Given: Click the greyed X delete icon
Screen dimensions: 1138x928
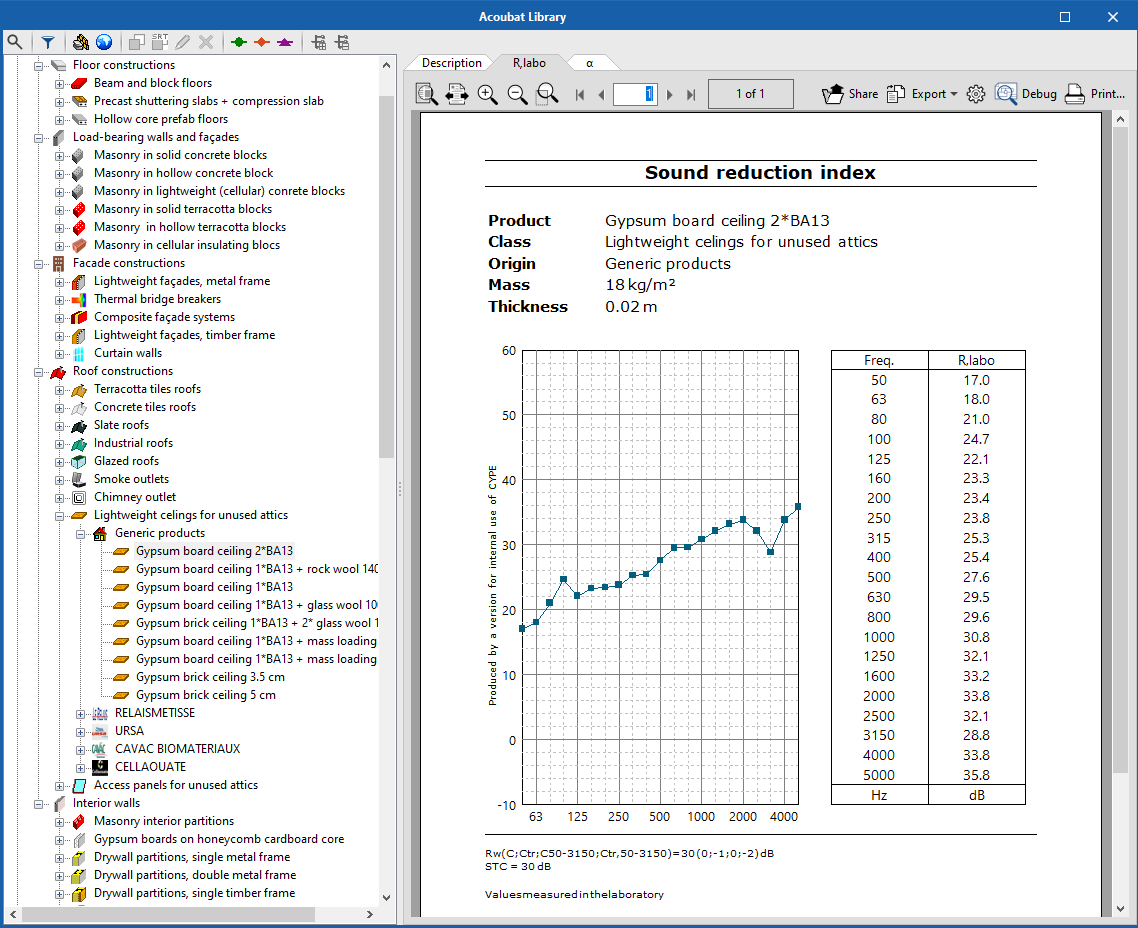Looking at the screenshot, I should tap(206, 42).
